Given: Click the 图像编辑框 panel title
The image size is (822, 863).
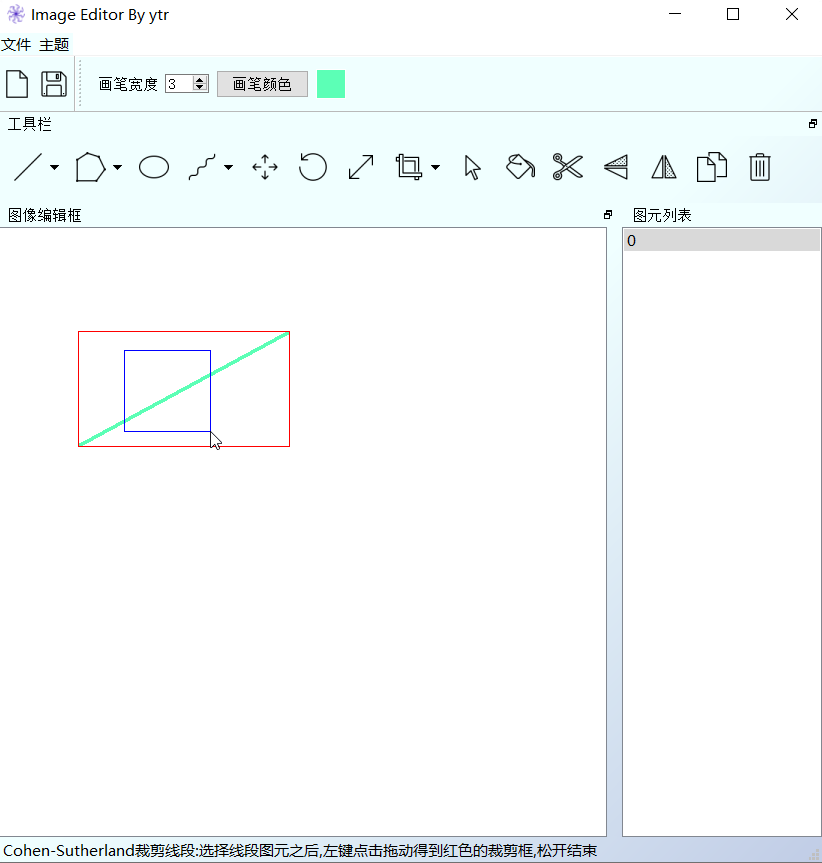Looking at the screenshot, I should (45, 215).
